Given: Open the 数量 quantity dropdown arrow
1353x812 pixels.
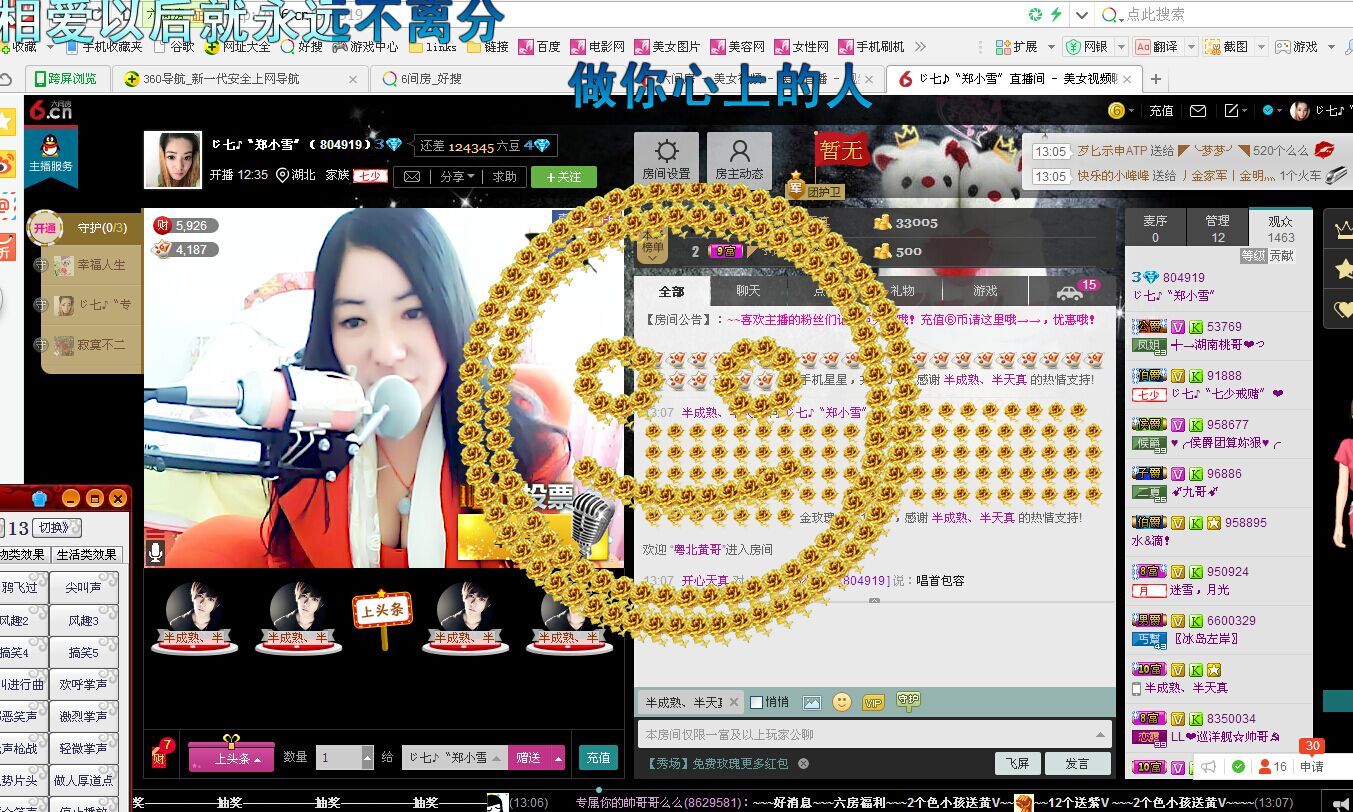Looking at the screenshot, I should pos(367,758).
